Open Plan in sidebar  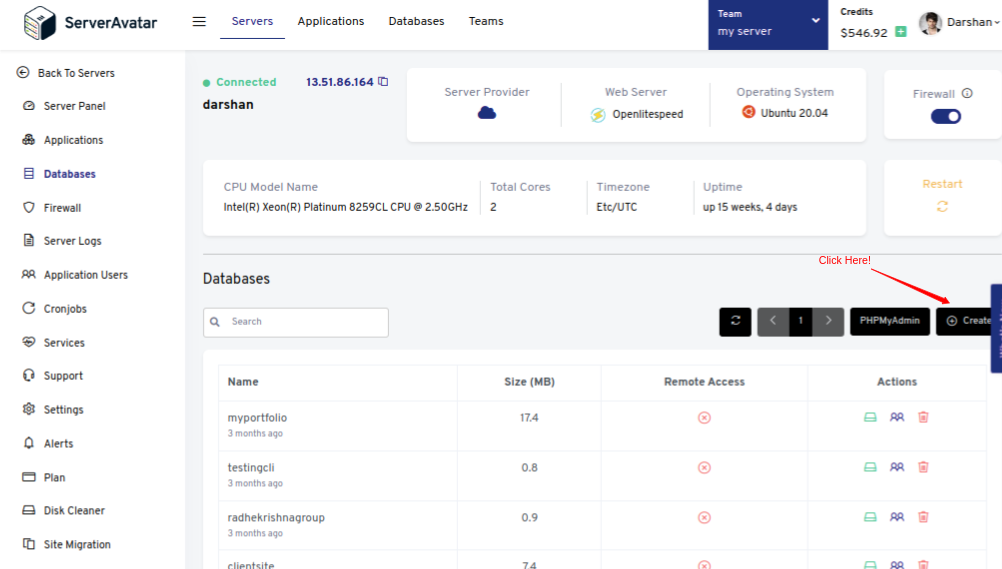(43, 478)
